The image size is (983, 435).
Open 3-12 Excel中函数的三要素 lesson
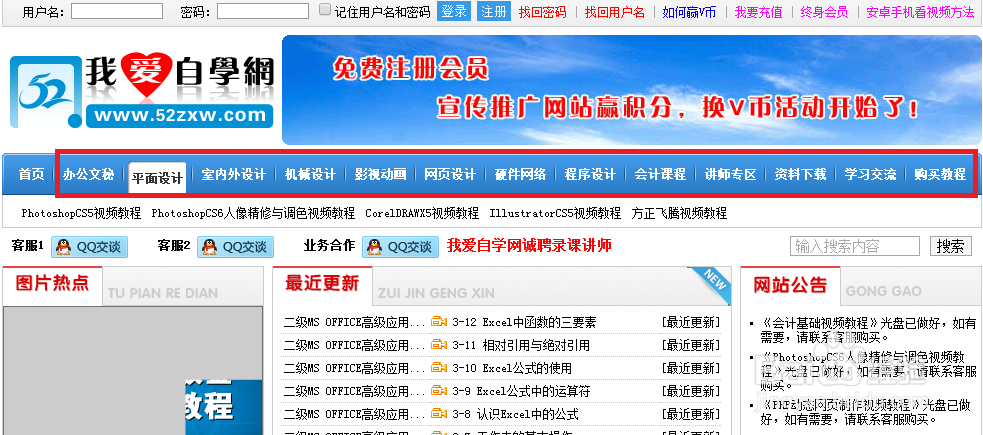(523, 323)
